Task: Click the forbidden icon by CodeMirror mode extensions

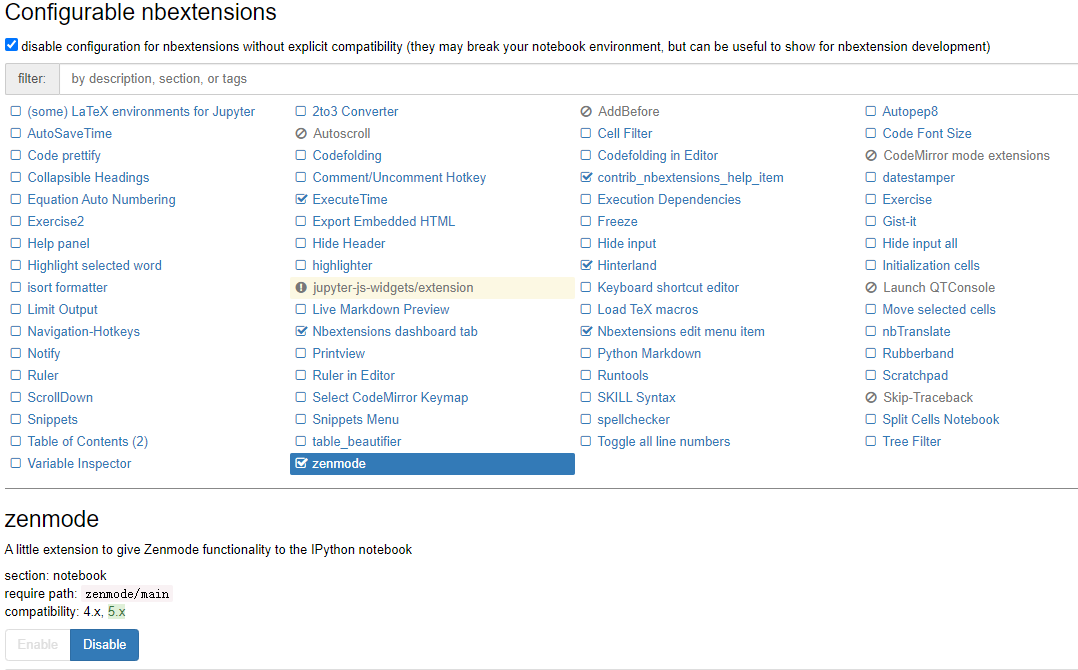Action: coord(871,155)
